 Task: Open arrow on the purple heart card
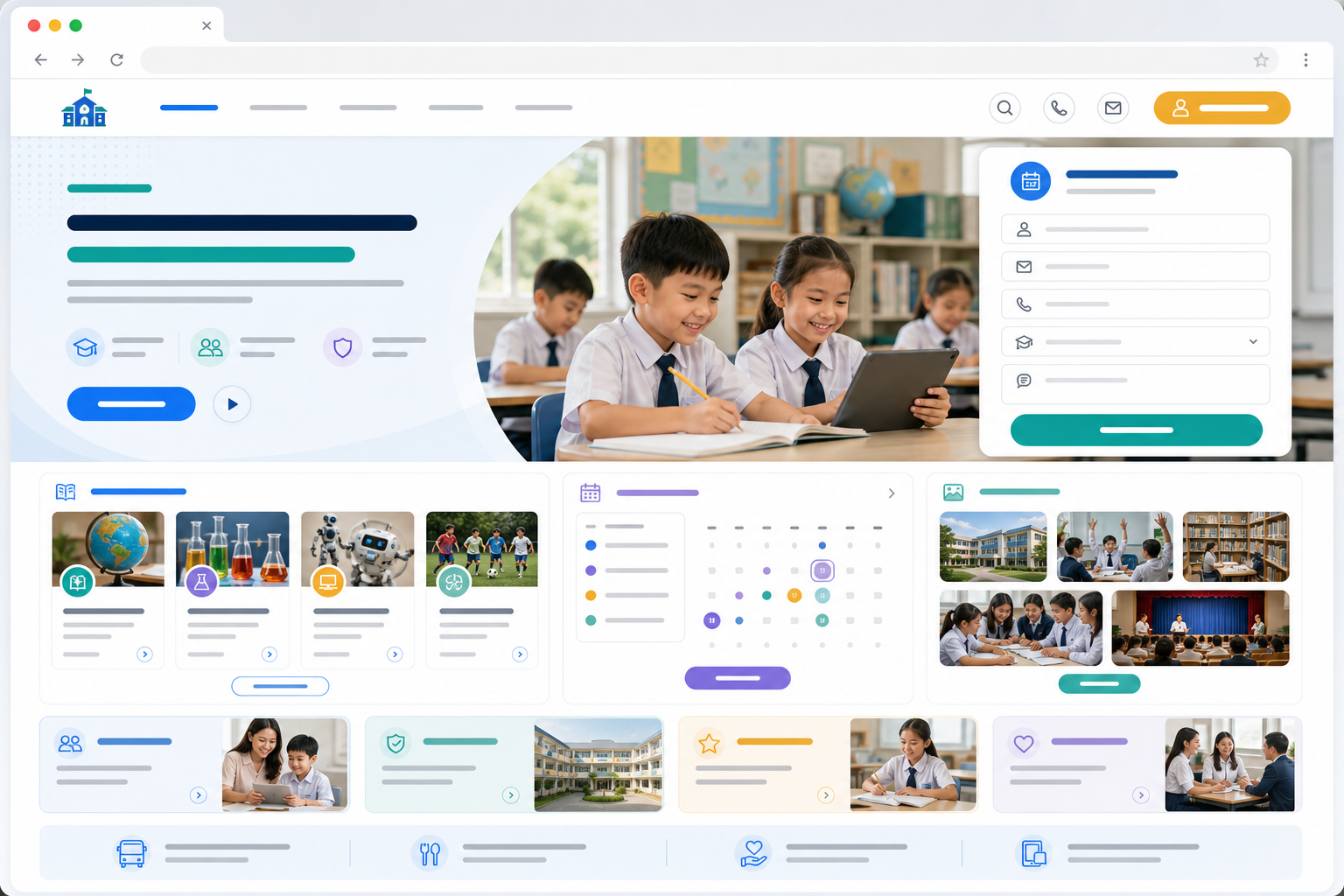point(1140,795)
